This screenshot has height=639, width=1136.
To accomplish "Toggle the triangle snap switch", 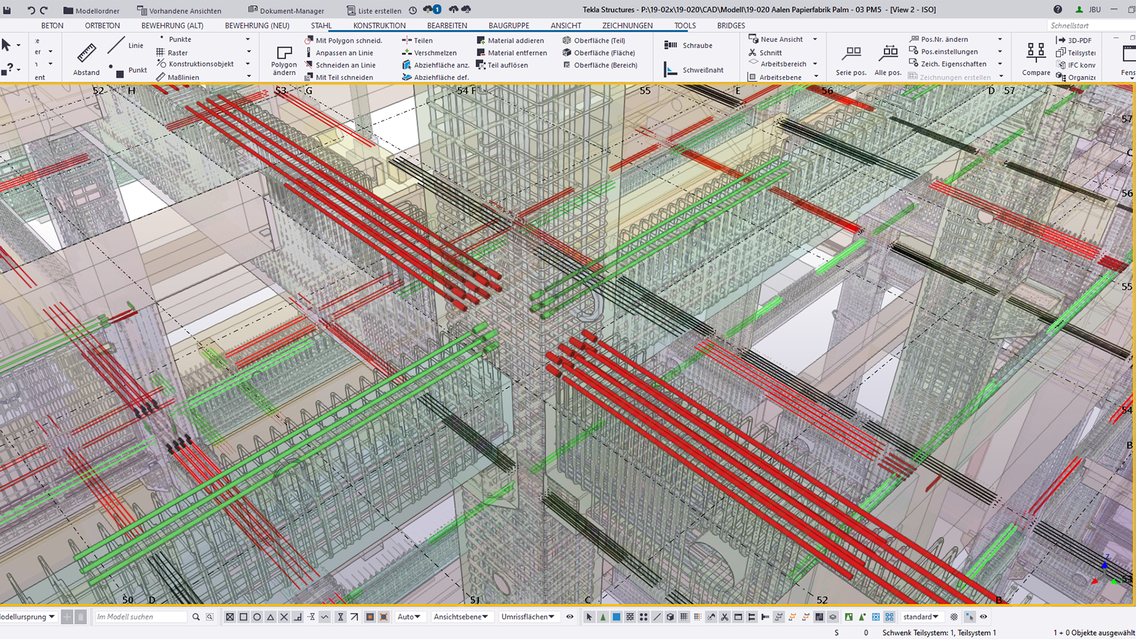I will point(270,617).
